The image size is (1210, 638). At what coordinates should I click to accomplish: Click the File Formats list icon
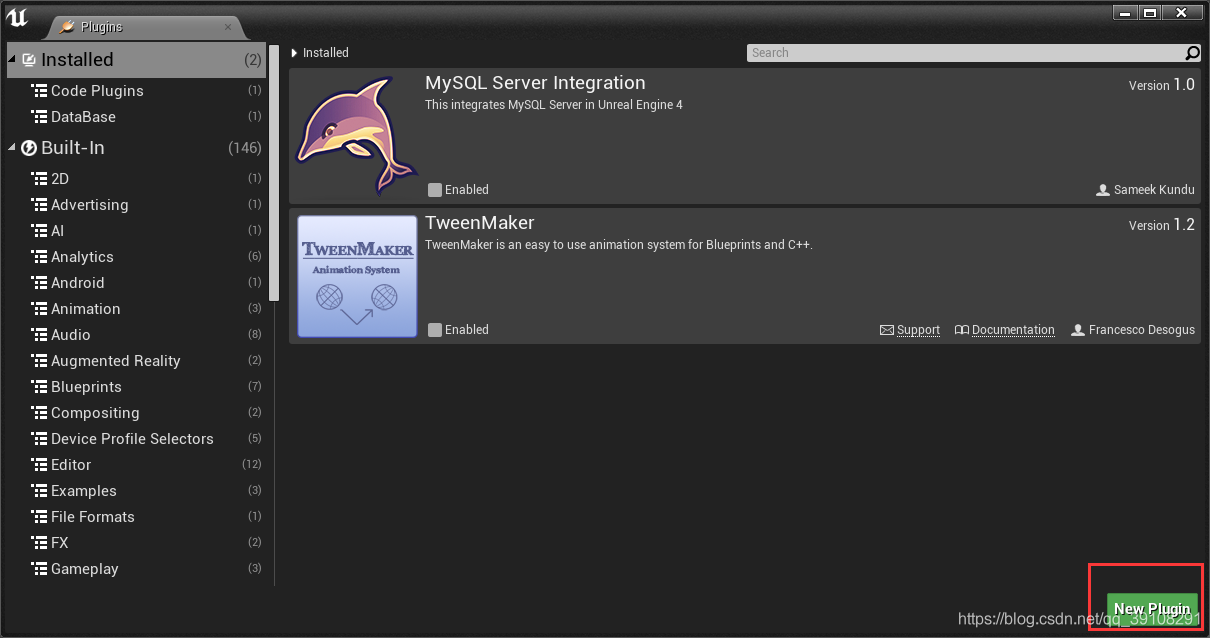[39, 517]
